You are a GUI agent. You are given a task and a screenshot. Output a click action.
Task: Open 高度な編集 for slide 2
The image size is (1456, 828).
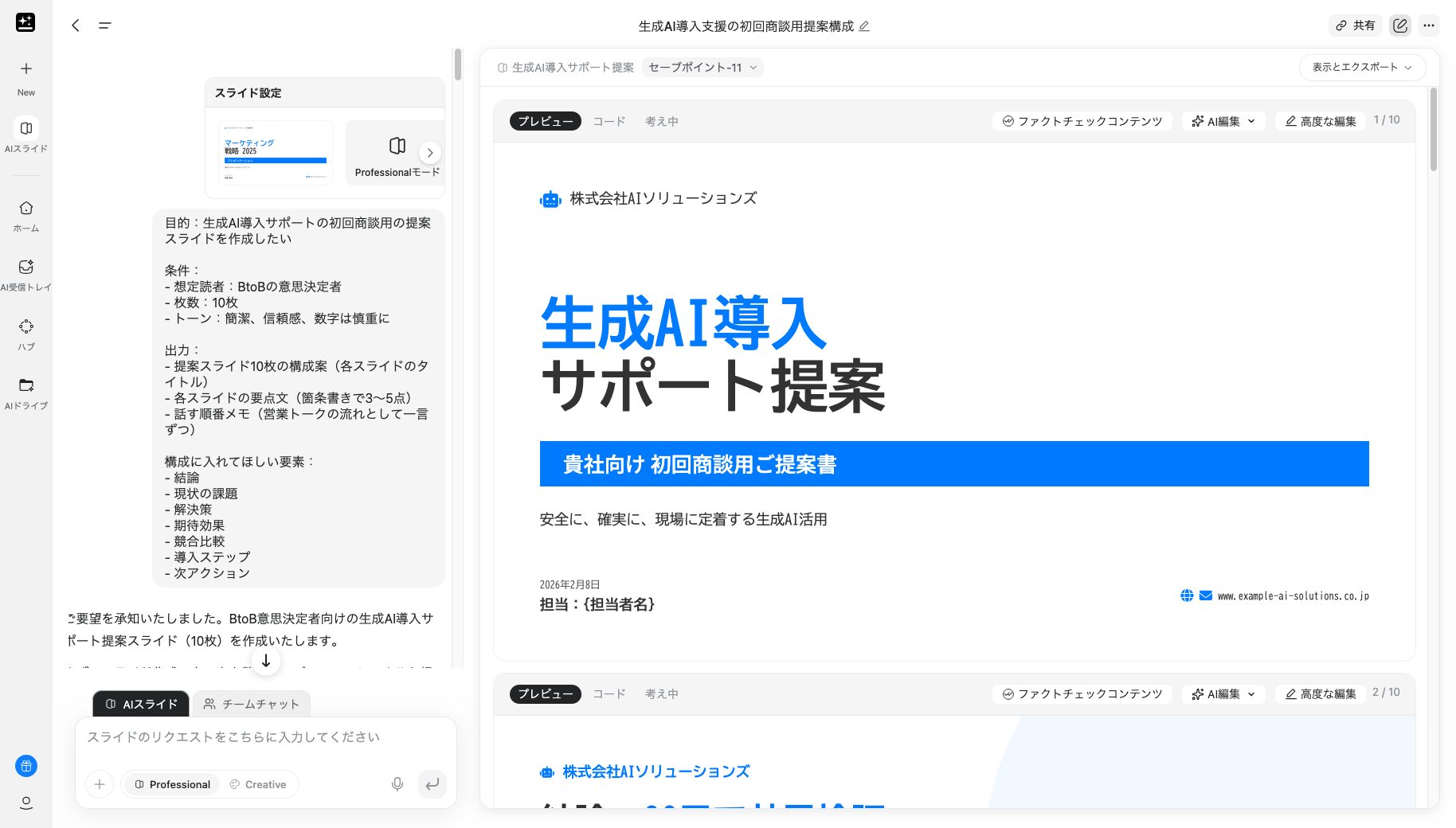pos(1320,693)
